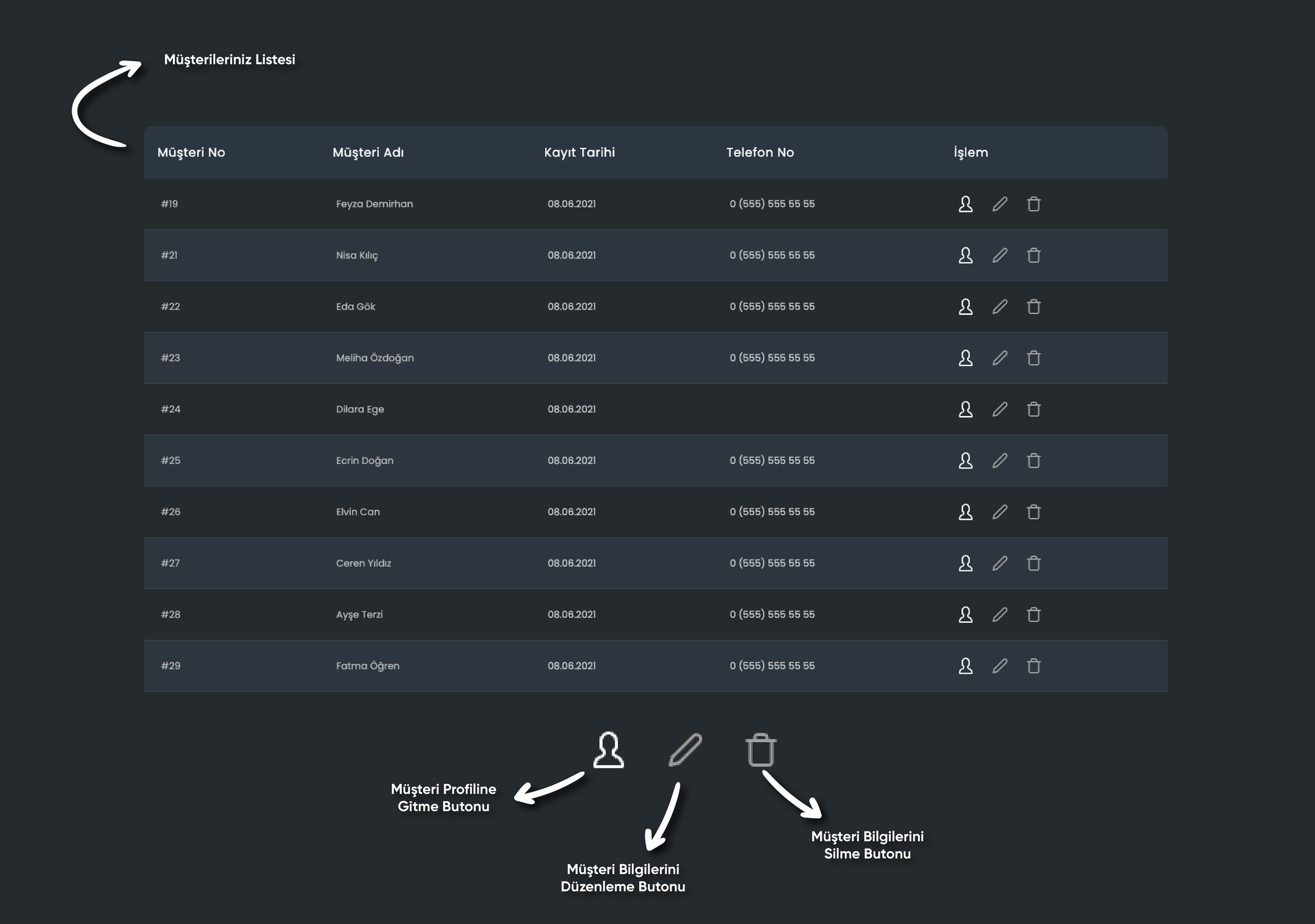Remove Ceren Yıldız using the trash icon
The height and width of the screenshot is (924, 1315).
[x=1034, y=563]
